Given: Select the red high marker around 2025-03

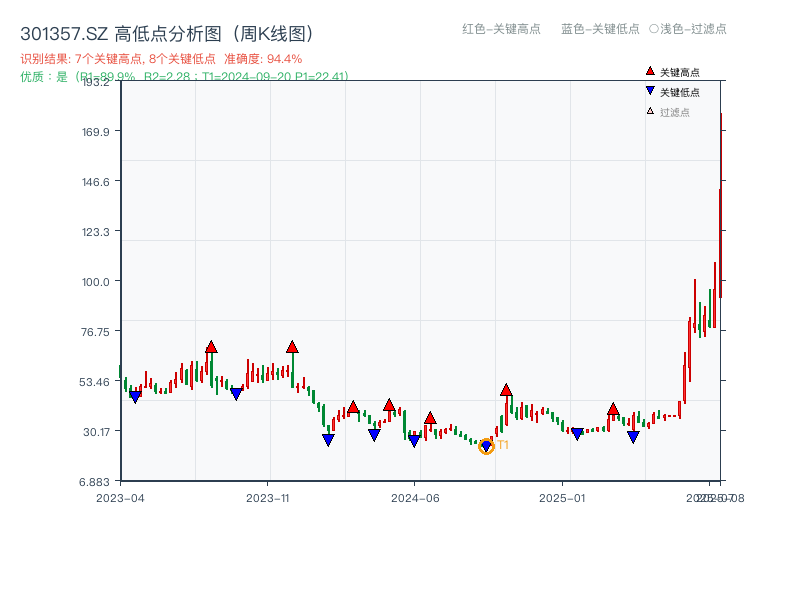Looking at the screenshot, I should click(613, 409).
